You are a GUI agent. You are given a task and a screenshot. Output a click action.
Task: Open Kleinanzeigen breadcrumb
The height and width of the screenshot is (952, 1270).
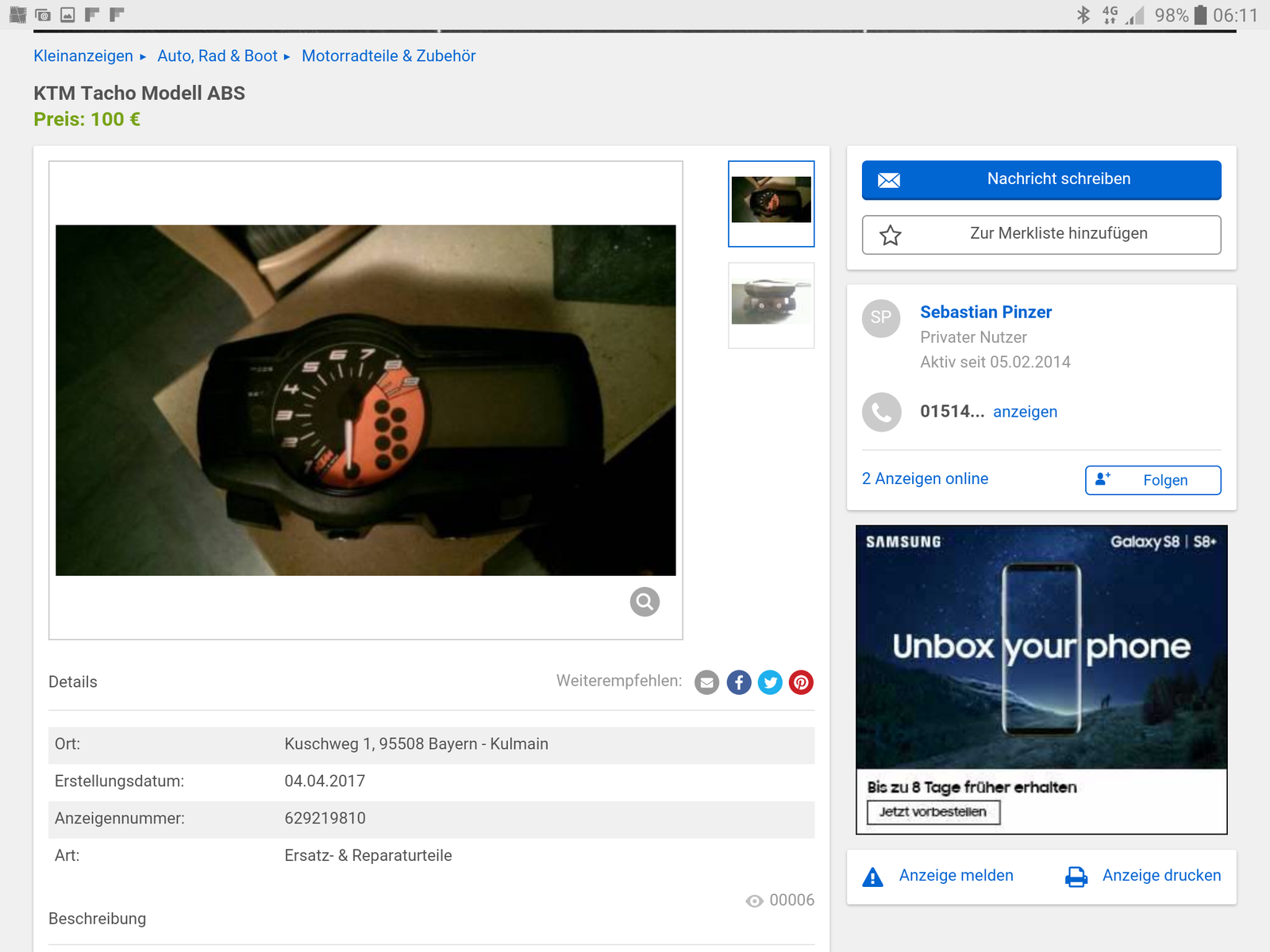tap(83, 56)
